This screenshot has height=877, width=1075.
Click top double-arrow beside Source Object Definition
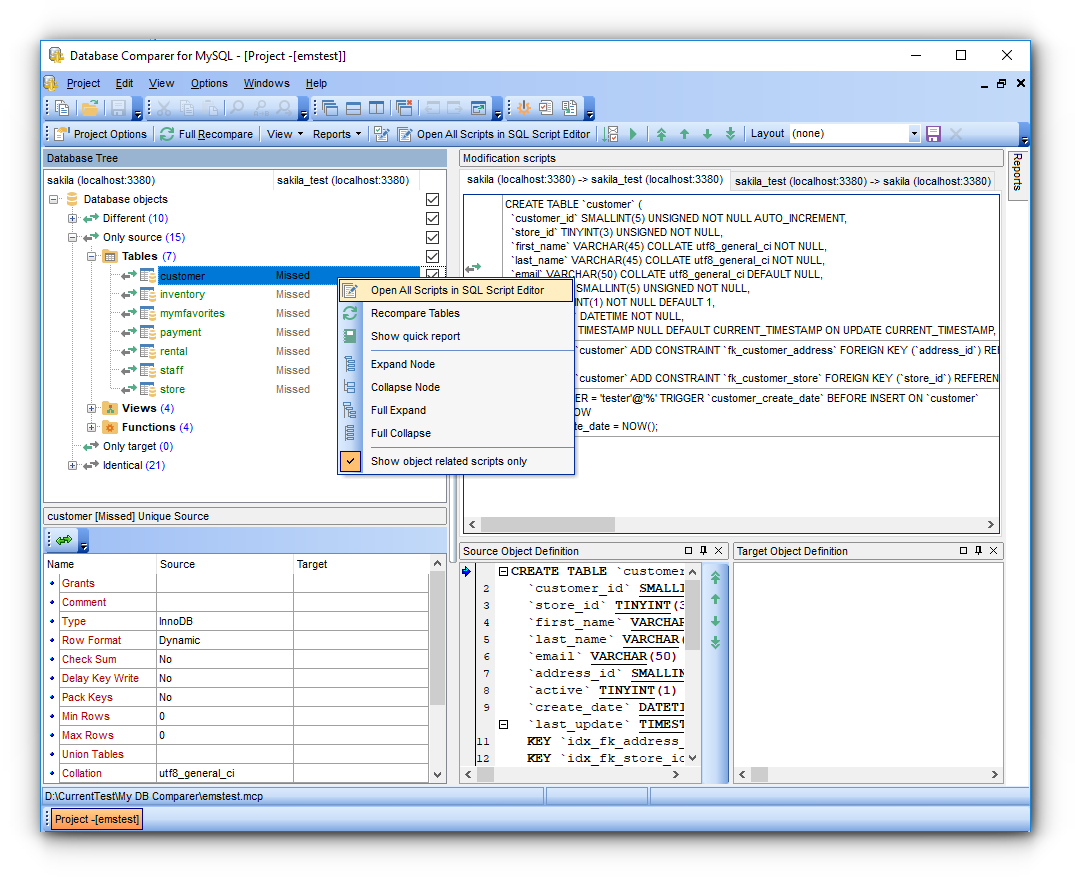tap(715, 578)
